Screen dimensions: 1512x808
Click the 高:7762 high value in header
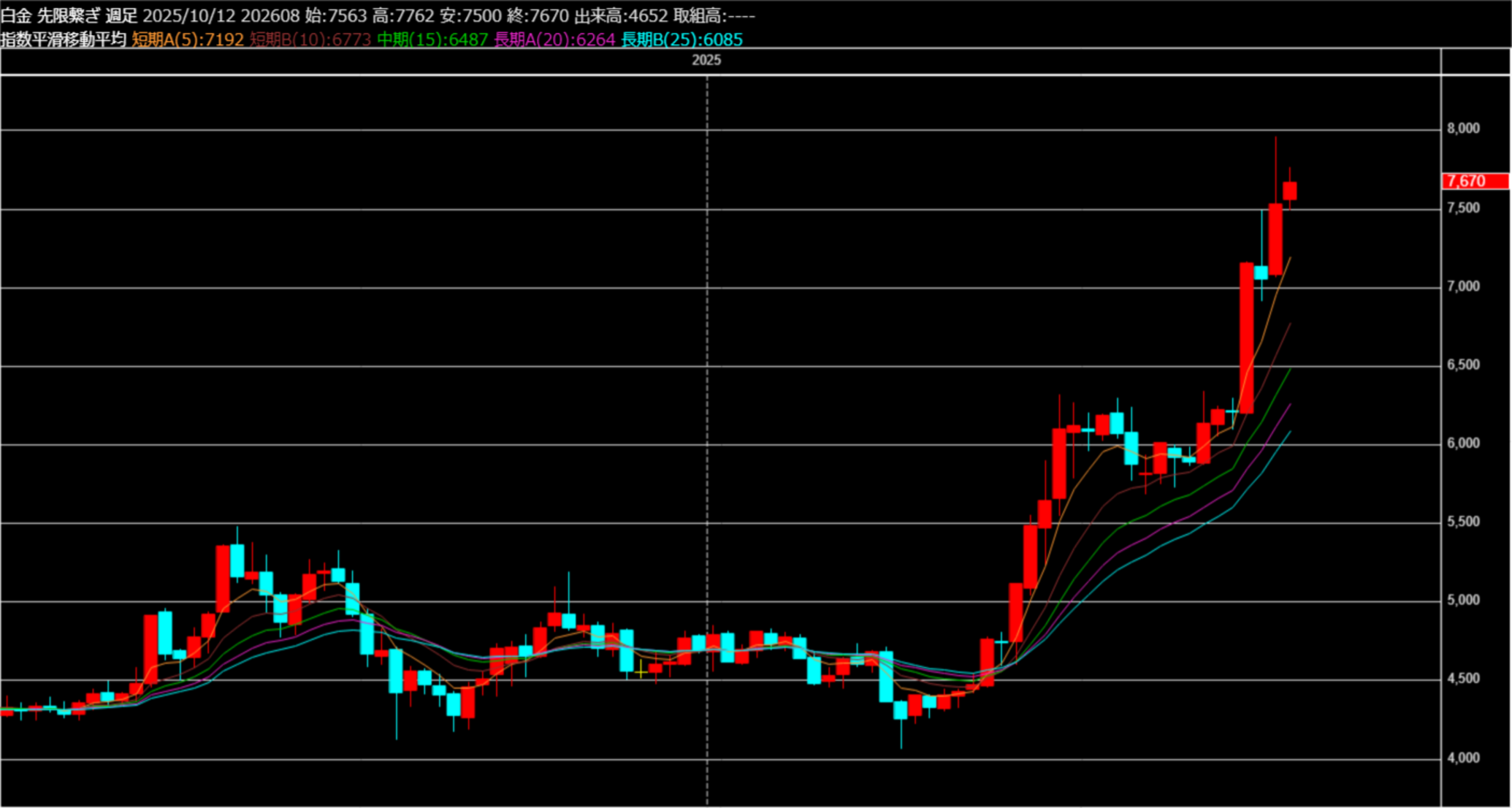(403, 15)
